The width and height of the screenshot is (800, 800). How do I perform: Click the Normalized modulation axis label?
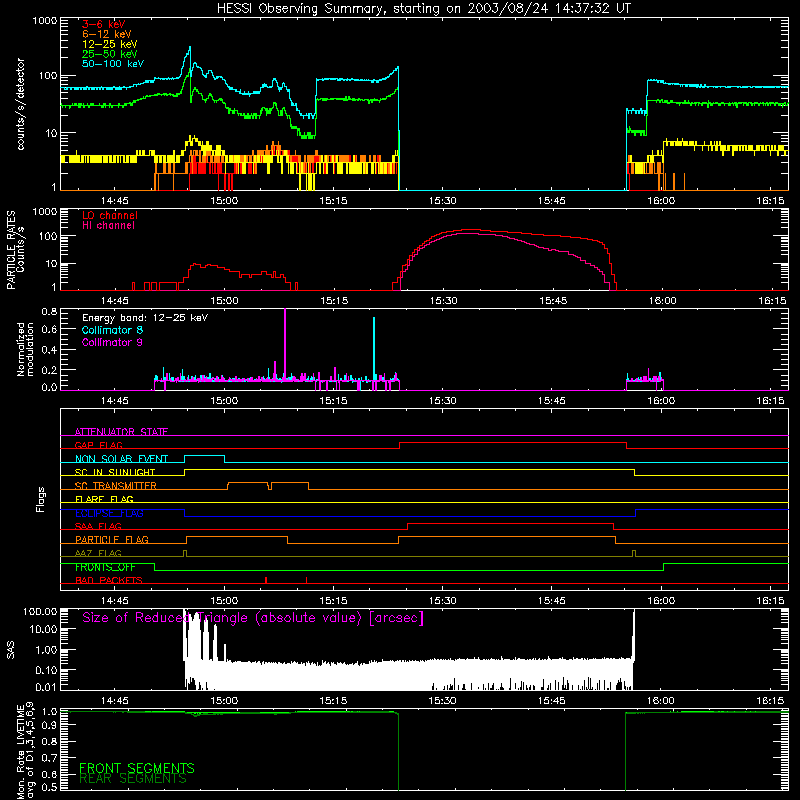[25, 349]
